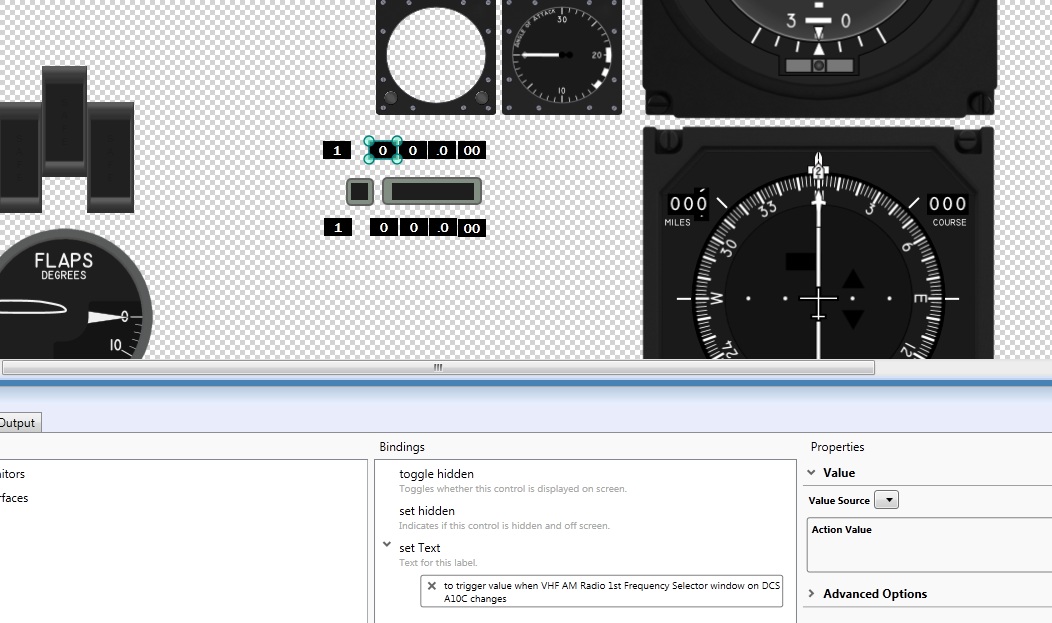This screenshot has width=1052, height=623.
Task: Select the bottom-row '1' frequency label
Action: 338,227
